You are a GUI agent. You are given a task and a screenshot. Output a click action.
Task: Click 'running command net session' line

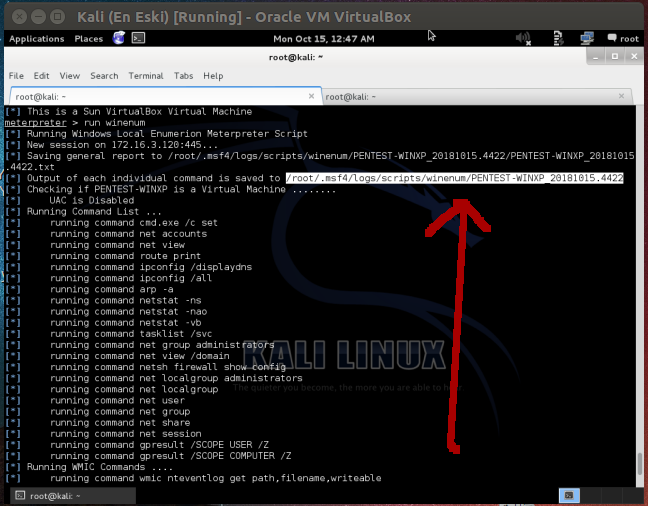tap(126, 434)
